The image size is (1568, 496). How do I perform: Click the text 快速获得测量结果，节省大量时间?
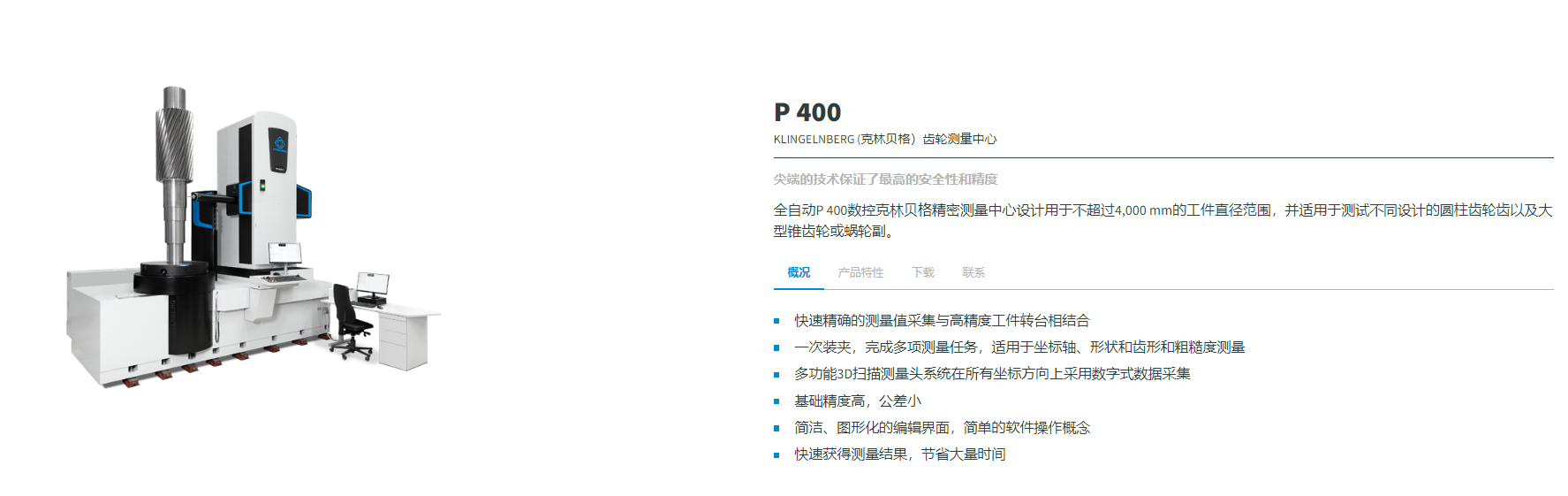[x=899, y=454]
